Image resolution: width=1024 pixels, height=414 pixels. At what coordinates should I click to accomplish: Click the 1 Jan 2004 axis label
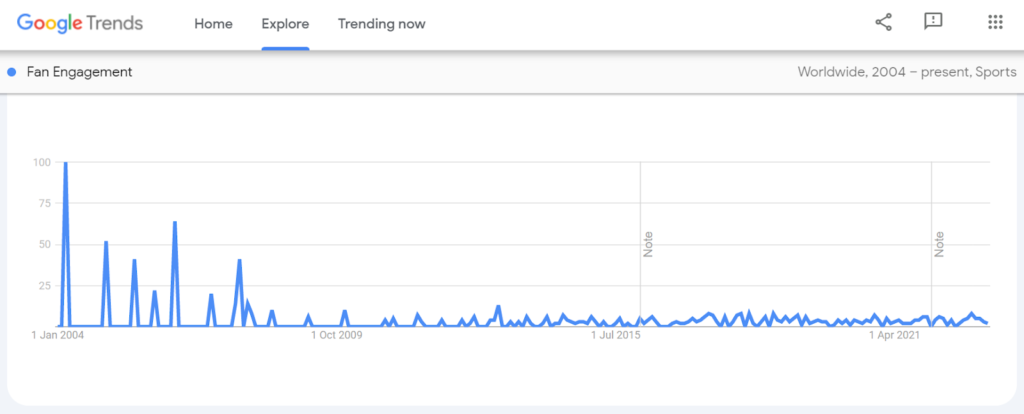tap(57, 336)
